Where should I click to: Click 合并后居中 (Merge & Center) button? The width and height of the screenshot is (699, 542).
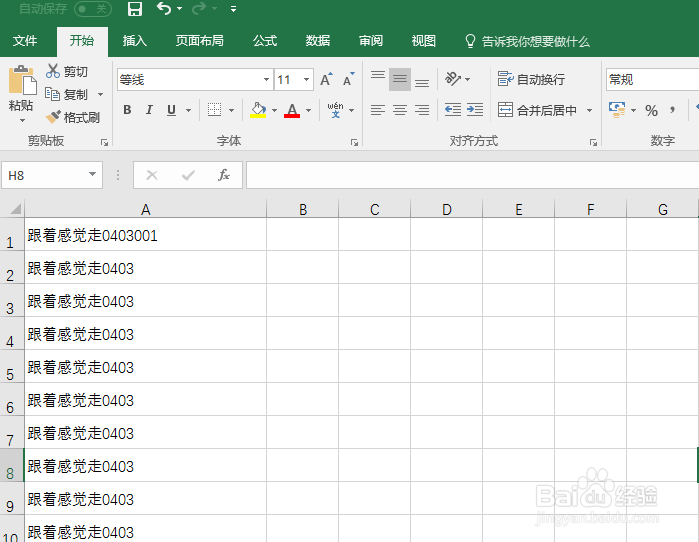click(537, 110)
